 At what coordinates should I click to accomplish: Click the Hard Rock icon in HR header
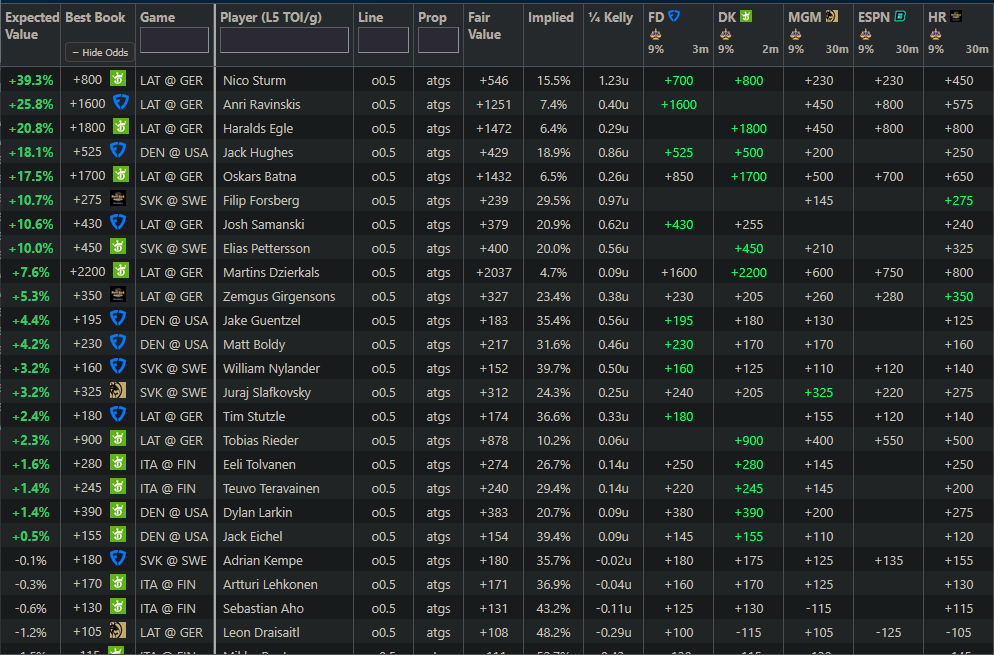[956, 16]
